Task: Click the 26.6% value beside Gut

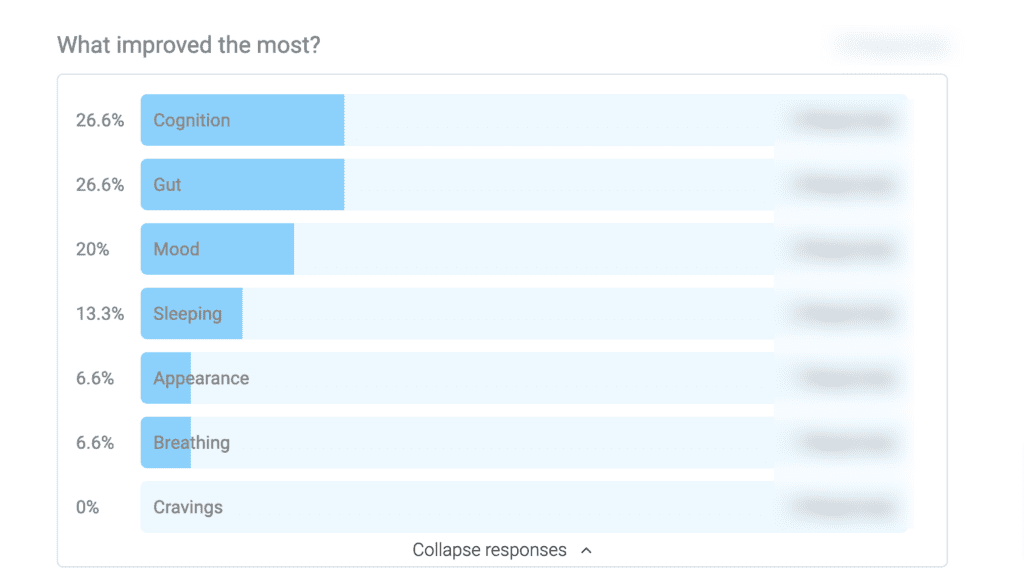Action: point(99,185)
